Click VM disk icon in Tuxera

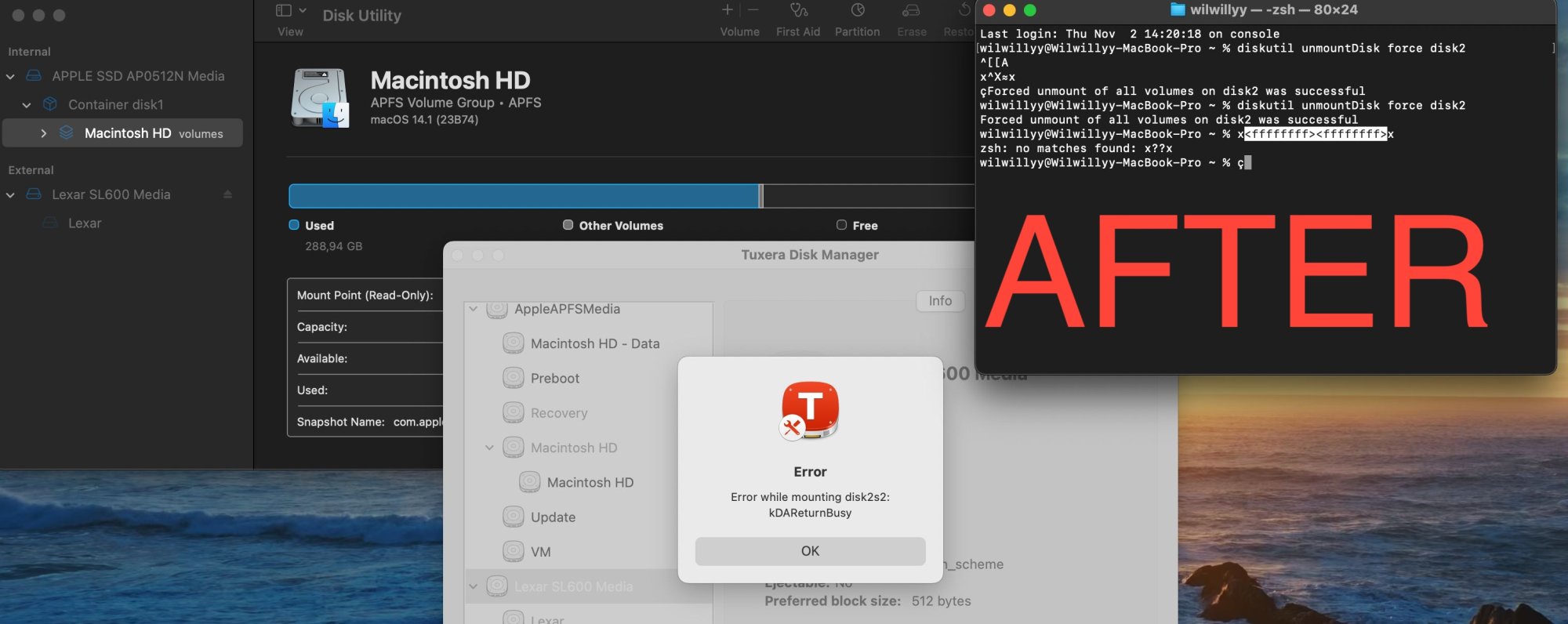514,551
